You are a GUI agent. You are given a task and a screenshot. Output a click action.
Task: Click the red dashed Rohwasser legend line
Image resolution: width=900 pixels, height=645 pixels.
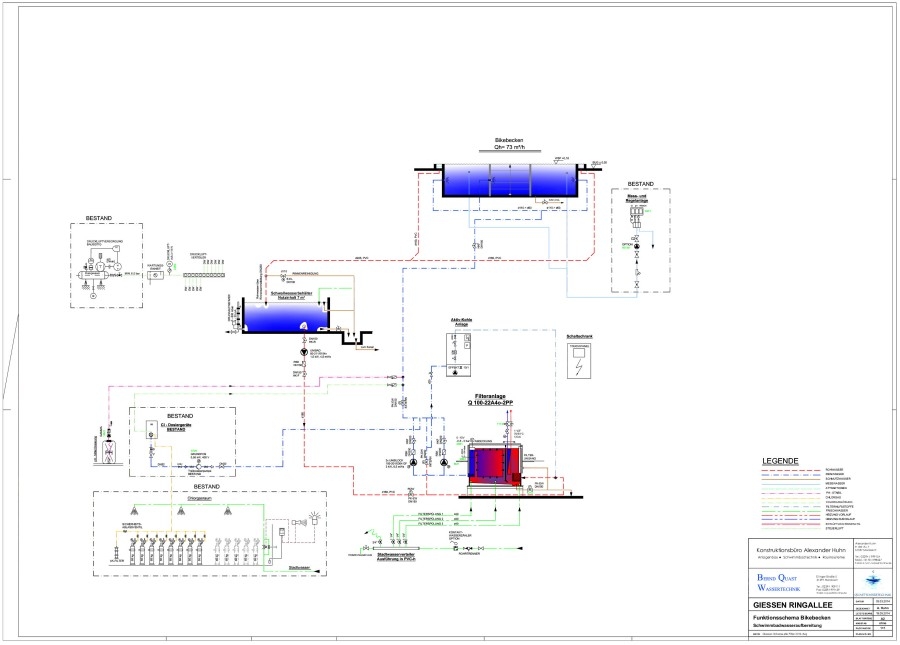point(792,470)
